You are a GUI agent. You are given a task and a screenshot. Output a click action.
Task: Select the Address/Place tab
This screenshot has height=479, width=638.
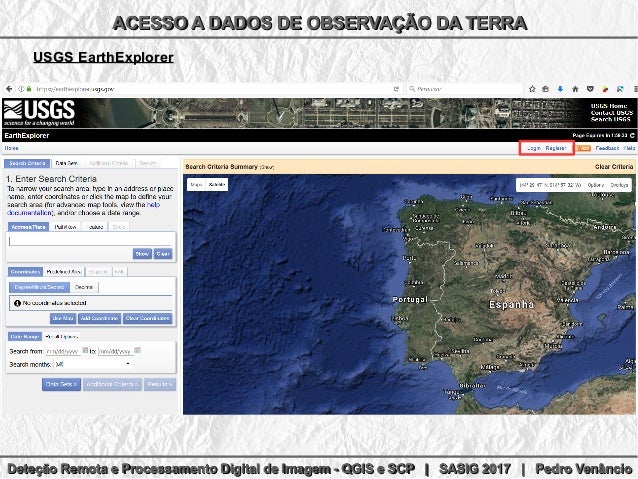[x=28, y=227]
